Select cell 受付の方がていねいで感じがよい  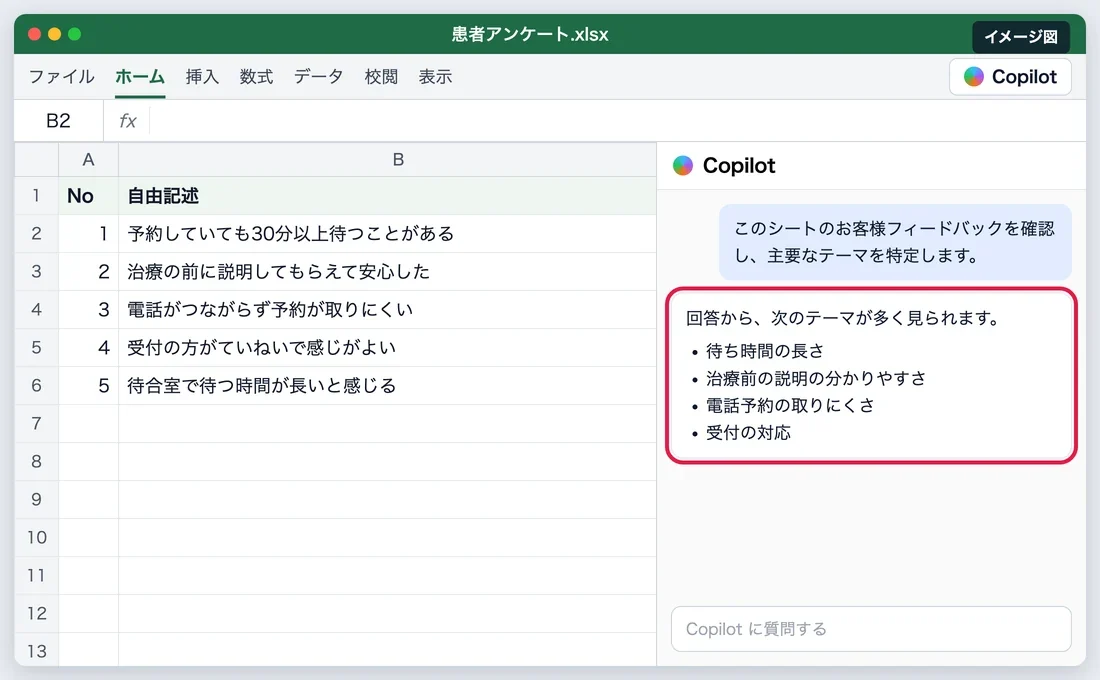coord(387,347)
